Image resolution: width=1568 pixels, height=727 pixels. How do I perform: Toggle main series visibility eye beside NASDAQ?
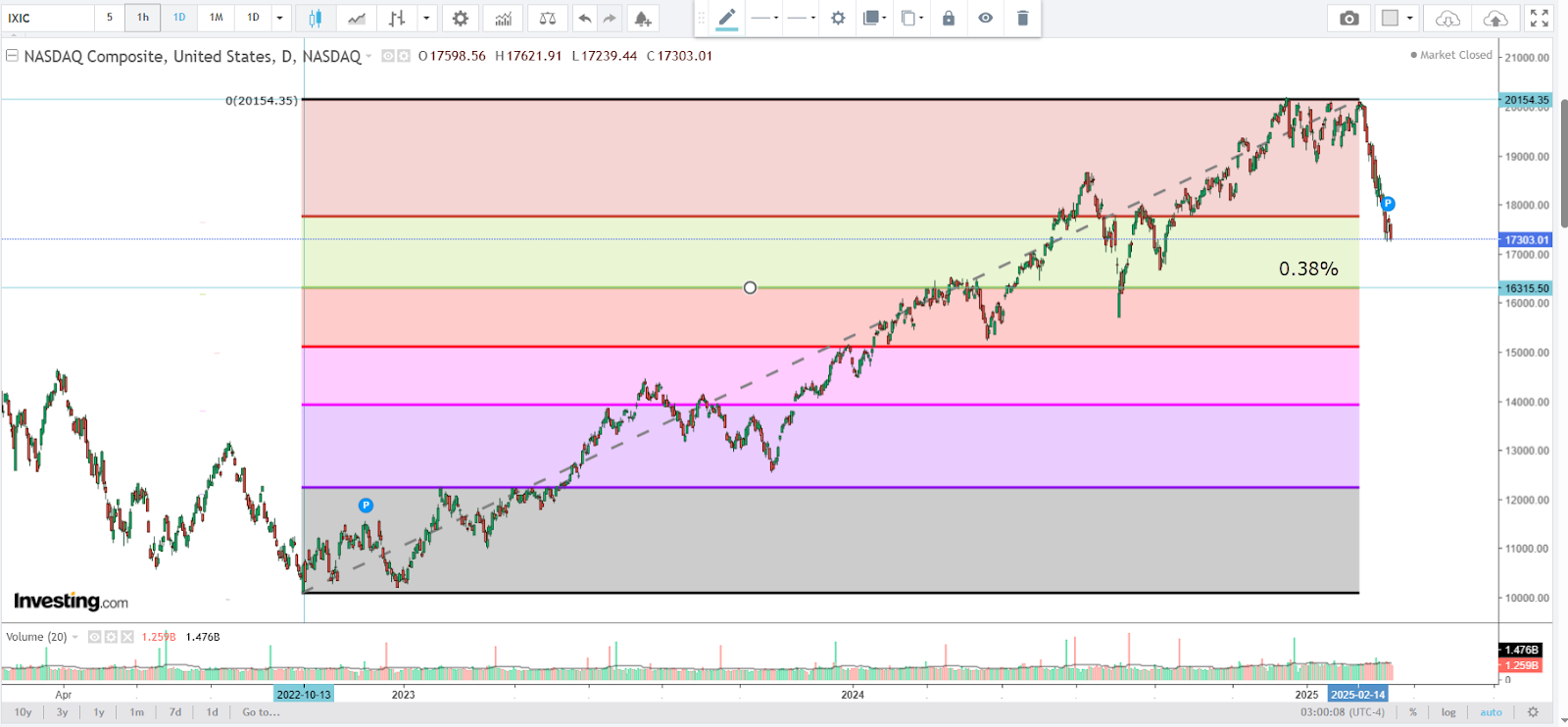388,56
